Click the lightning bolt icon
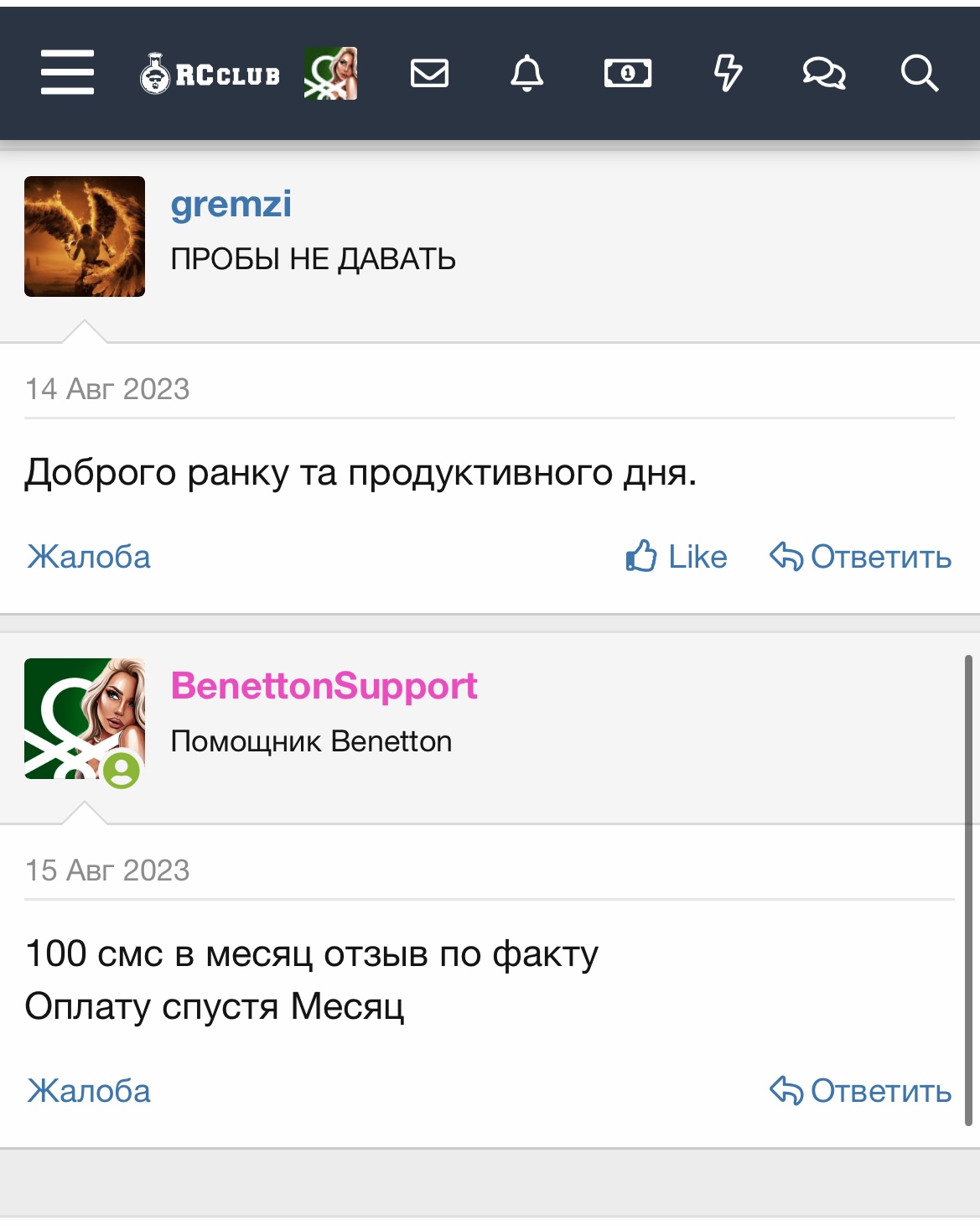Image resolution: width=980 pixels, height=1226 pixels. (728, 73)
